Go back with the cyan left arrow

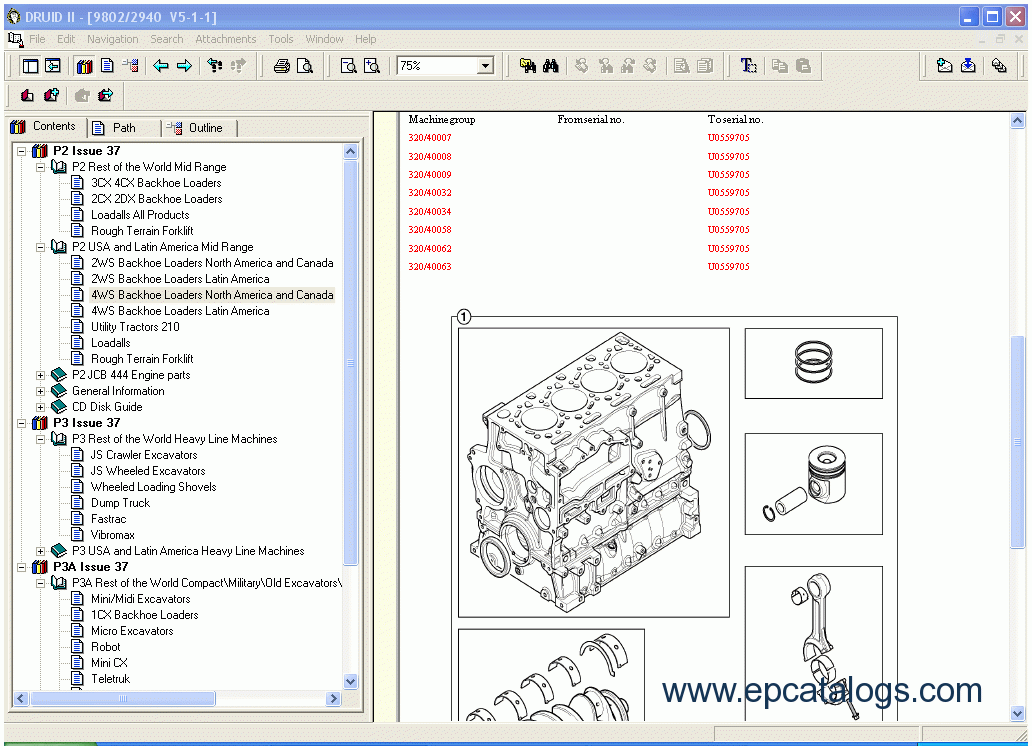[x=161, y=66]
